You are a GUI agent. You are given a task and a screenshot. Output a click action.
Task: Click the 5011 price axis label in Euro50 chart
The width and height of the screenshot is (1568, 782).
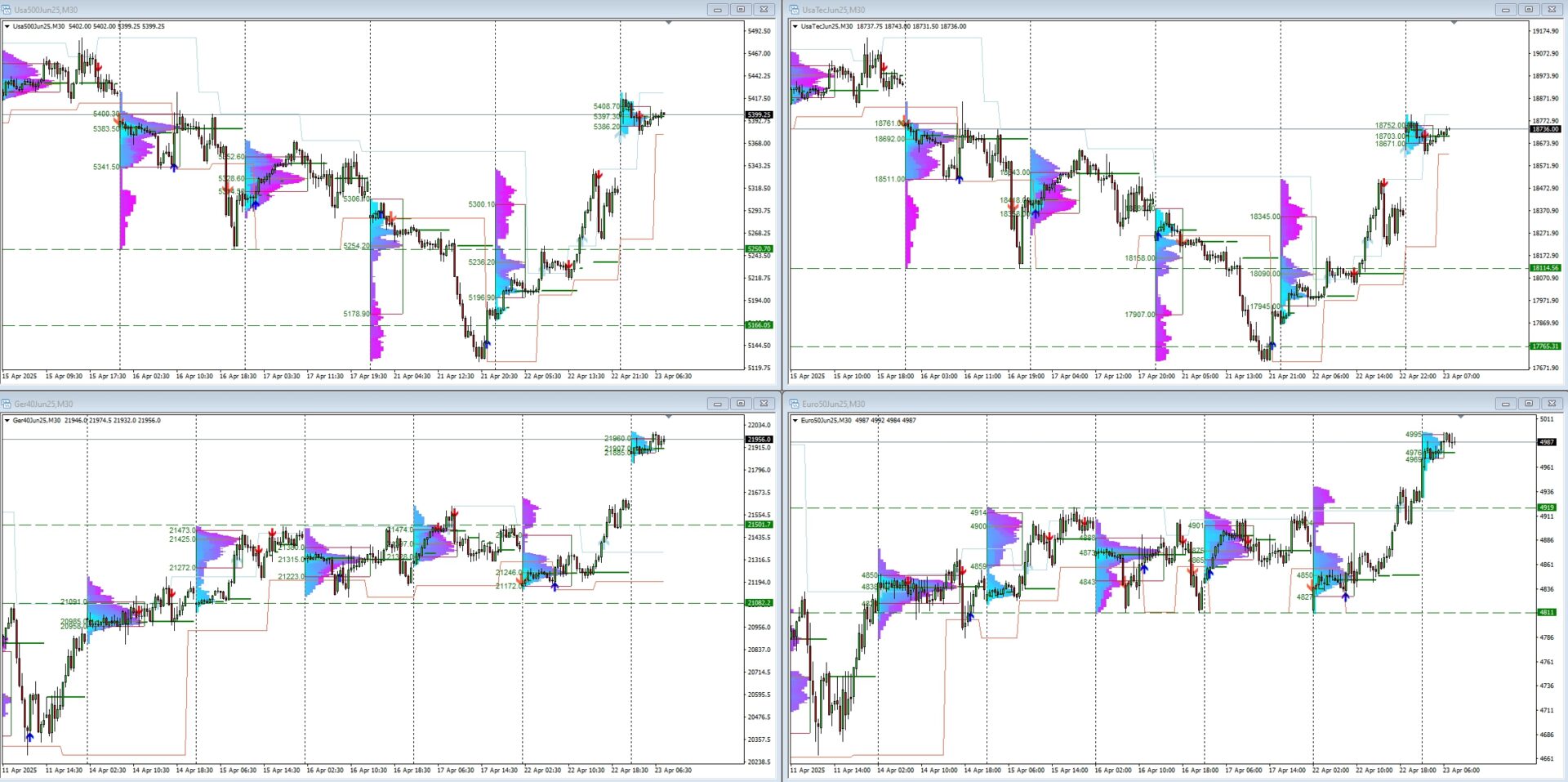(x=1547, y=419)
